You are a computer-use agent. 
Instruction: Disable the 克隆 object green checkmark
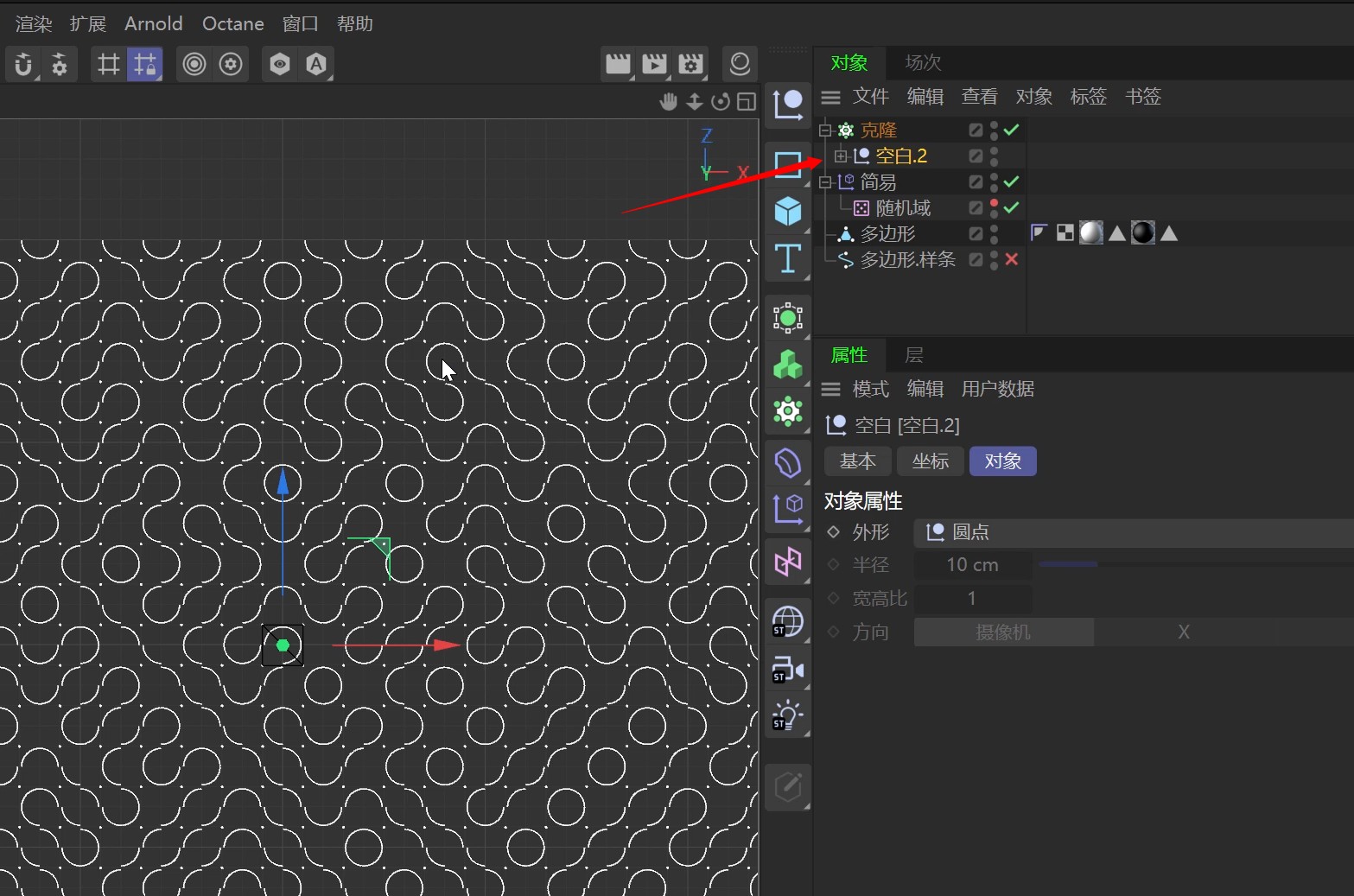(1012, 130)
